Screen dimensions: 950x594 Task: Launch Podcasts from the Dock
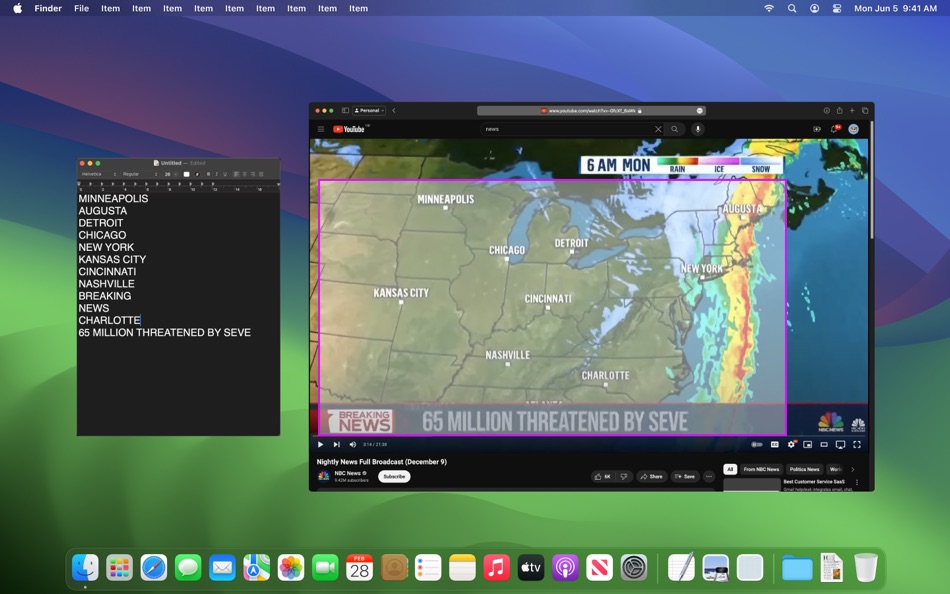(565, 568)
